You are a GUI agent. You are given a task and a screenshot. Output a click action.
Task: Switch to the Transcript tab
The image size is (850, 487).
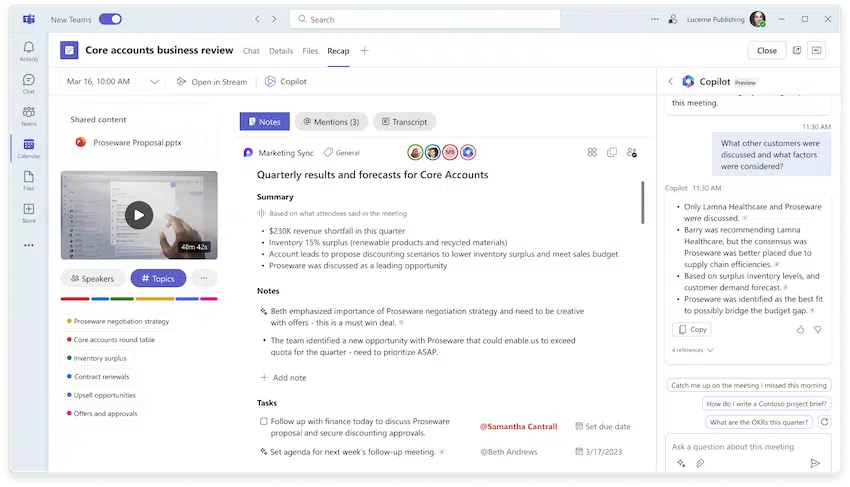(404, 122)
